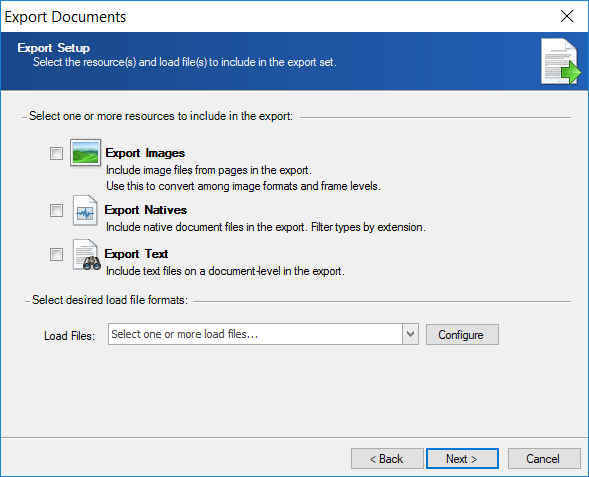Image resolution: width=589 pixels, height=477 pixels.
Task: Click the Export Setup banner title
Action: tap(54, 48)
